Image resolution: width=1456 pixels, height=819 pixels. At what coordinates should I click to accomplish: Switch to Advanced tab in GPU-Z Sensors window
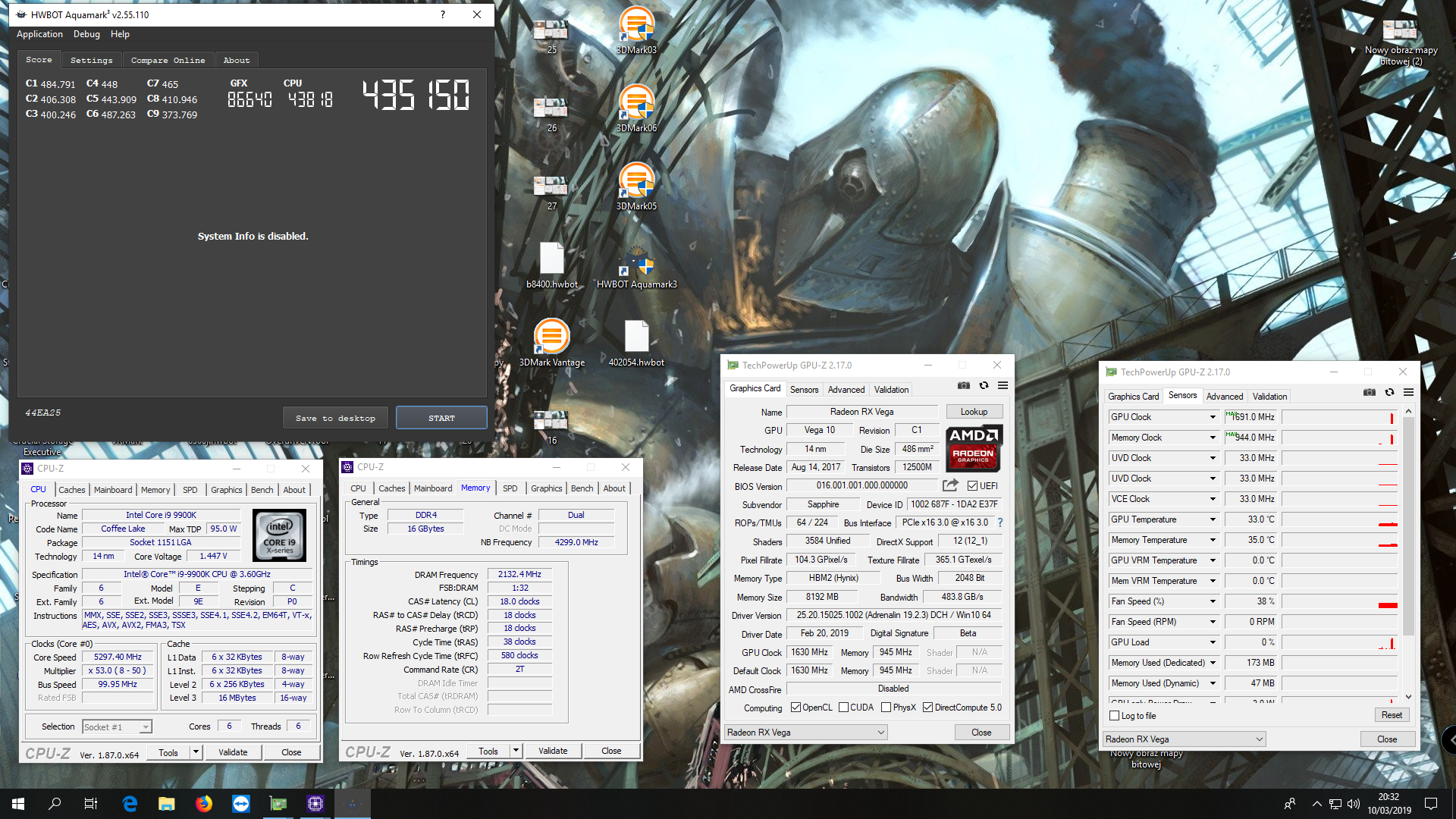[x=1224, y=397]
